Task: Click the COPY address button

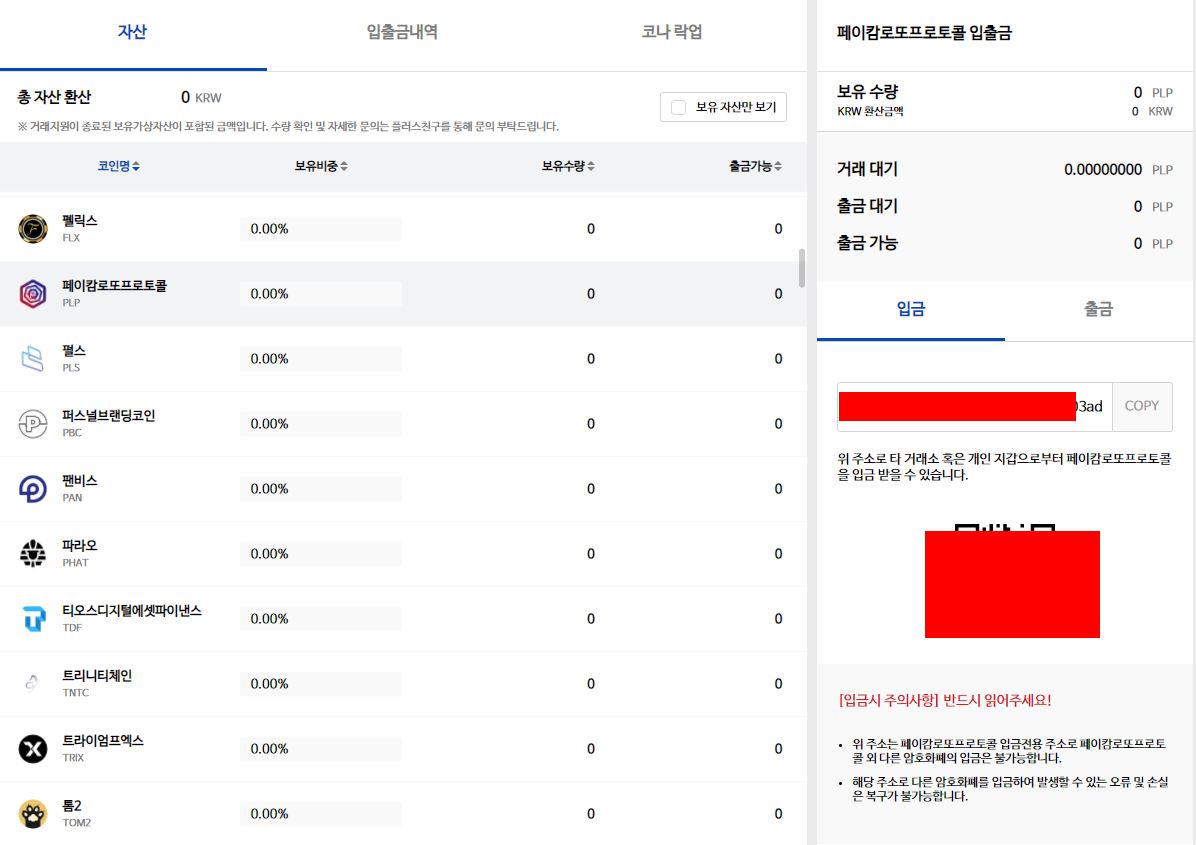Action: (1142, 406)
